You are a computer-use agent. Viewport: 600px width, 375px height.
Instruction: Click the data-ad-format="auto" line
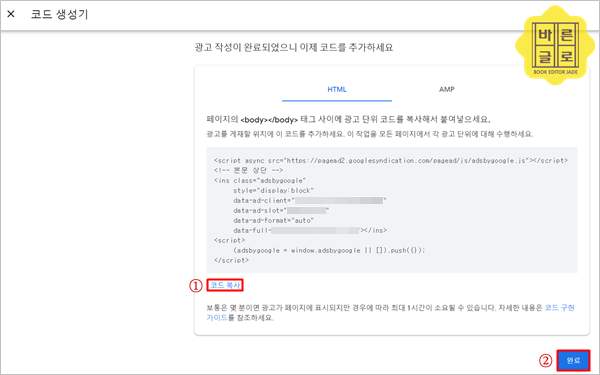click(274, 220)
